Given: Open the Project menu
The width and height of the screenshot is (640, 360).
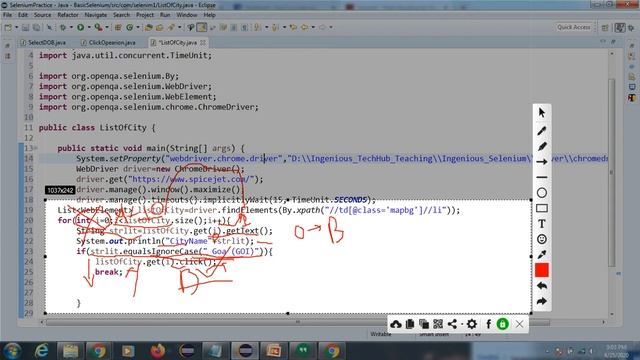Looking at the screenshot, I should [x=145, y=15].
